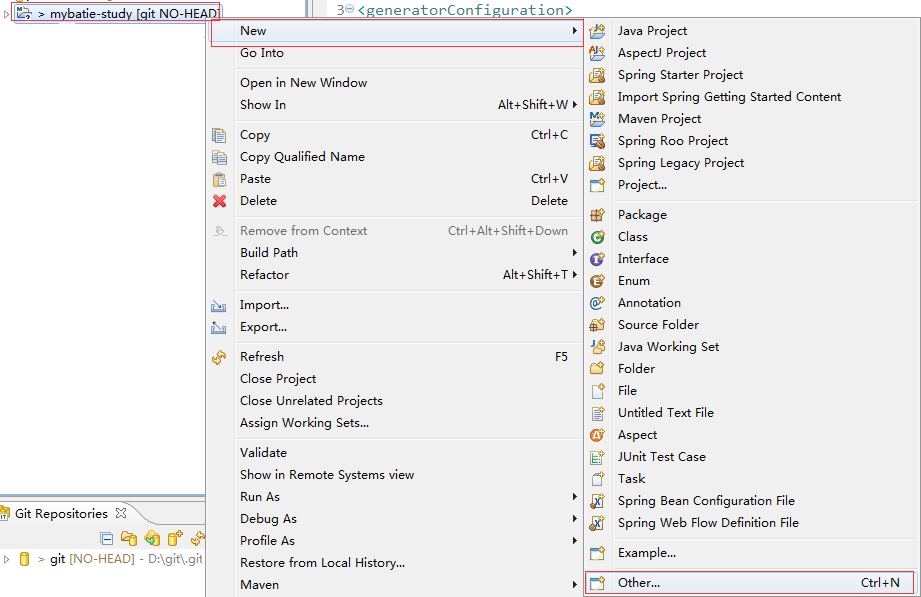Click the Project... wizard icon
921x597 pixels.
pyautogui.click(x=597, y=185)
